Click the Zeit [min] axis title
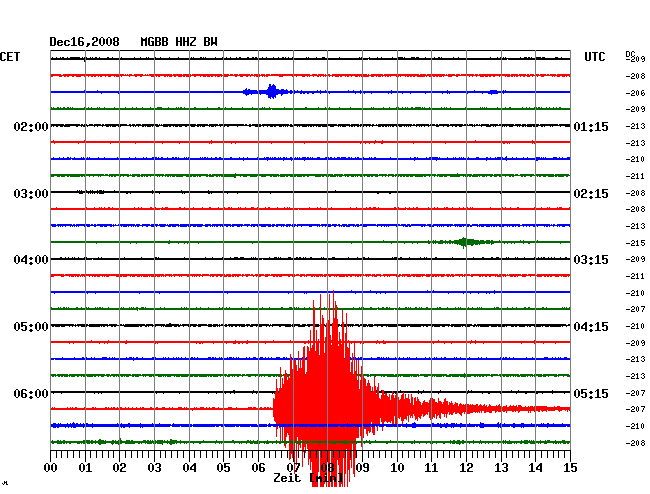Screen dimensions: 650x494 click(308, 478)
